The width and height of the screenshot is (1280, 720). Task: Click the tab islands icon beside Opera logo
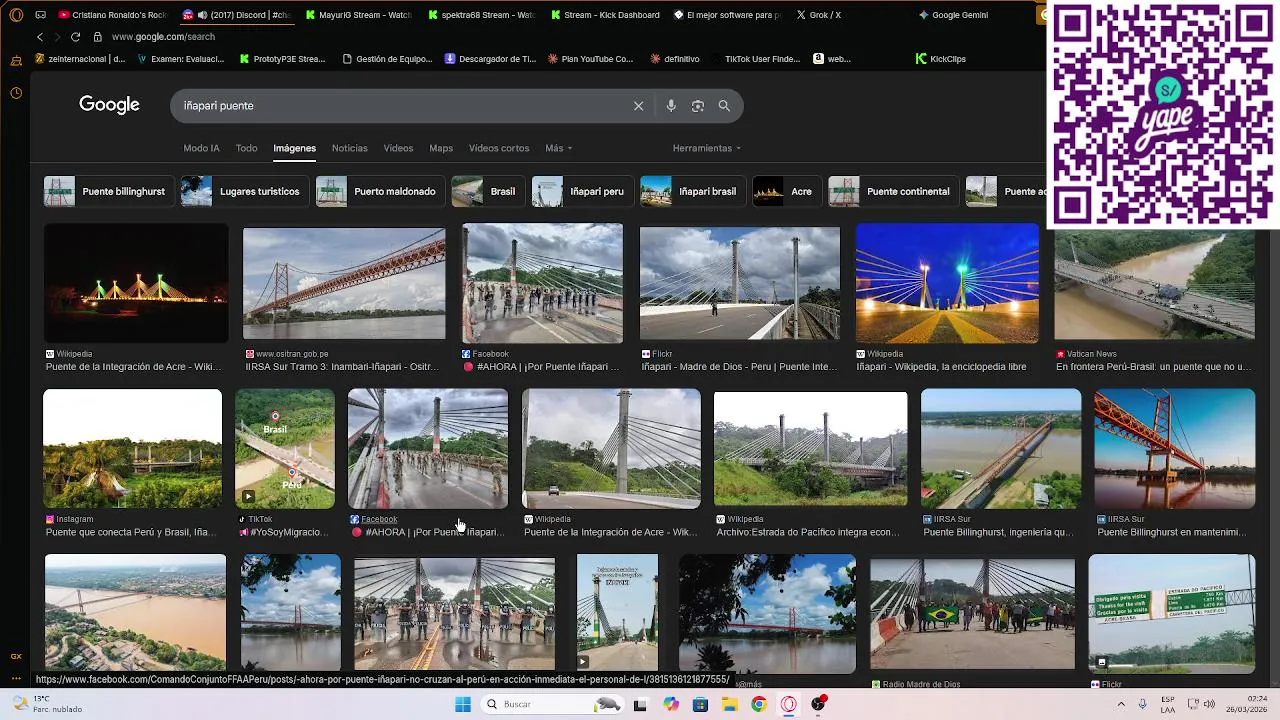pos(40,15)
